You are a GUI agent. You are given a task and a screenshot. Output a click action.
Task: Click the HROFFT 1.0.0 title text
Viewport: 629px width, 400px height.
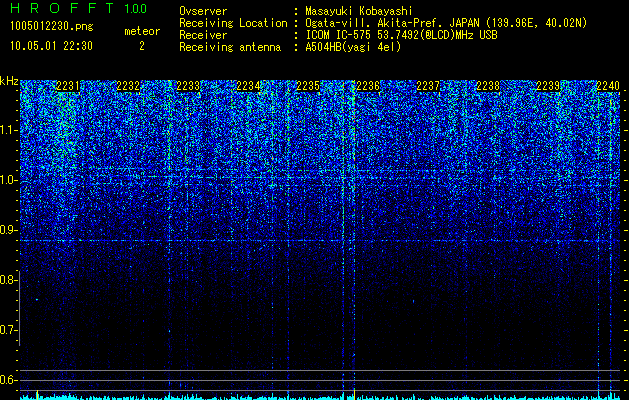coord(78,8)
